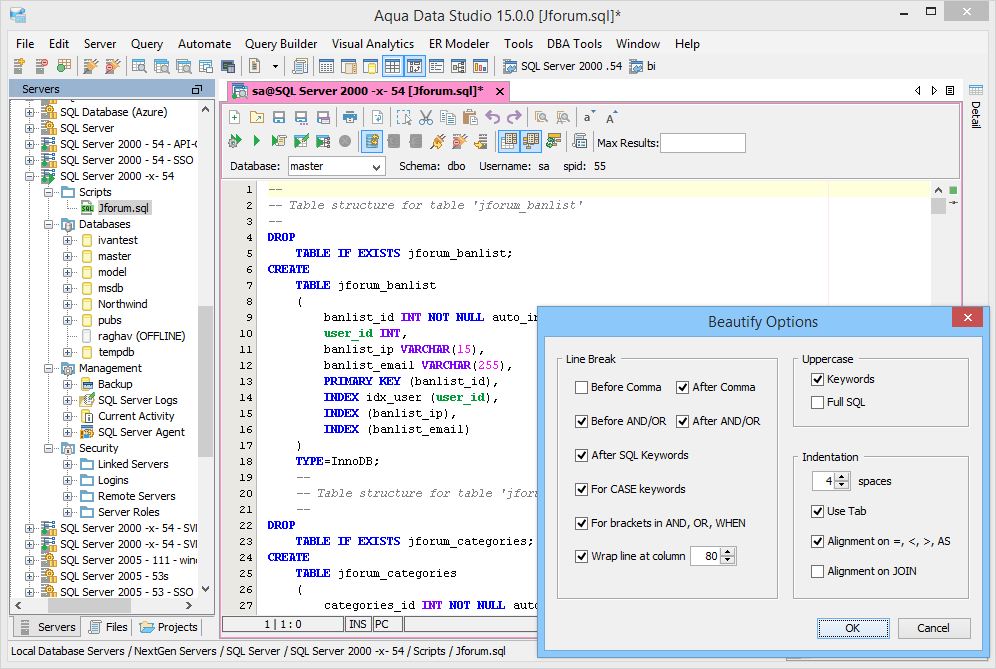
Task: Click the Register Server icon in main toolbar
Action: coord(19,66)
